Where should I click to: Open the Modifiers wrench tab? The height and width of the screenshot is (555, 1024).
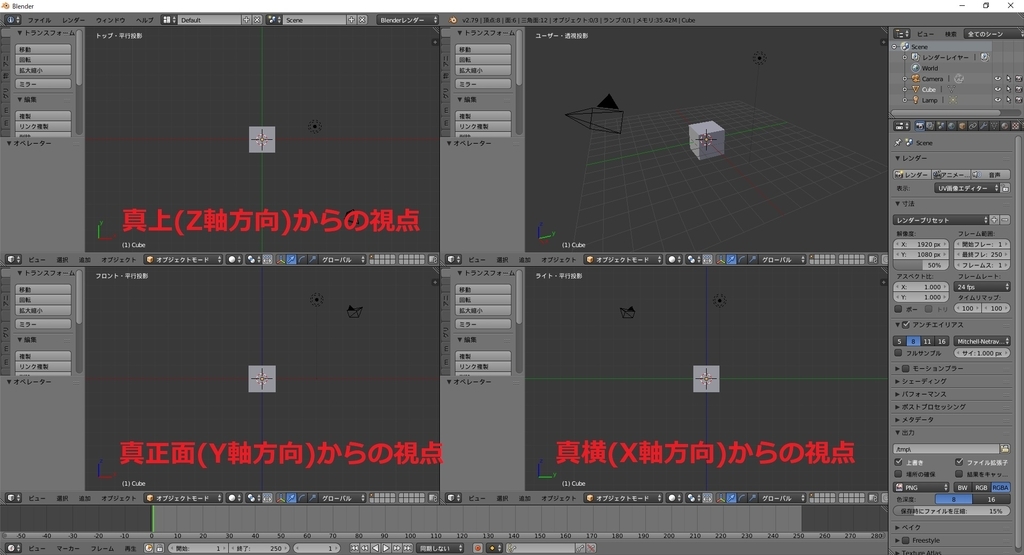point(984,126)
